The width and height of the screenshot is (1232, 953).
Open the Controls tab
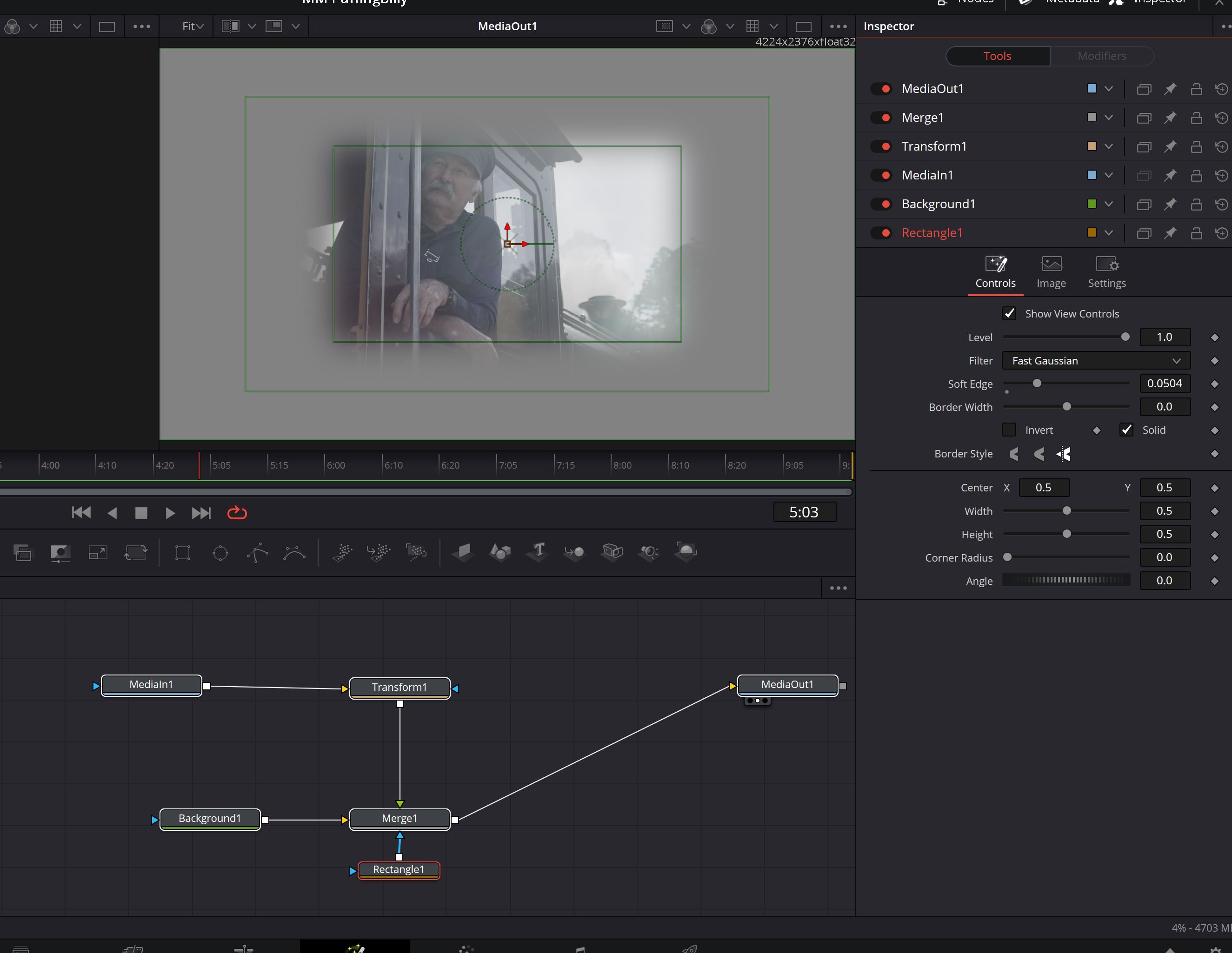(995, 272)
